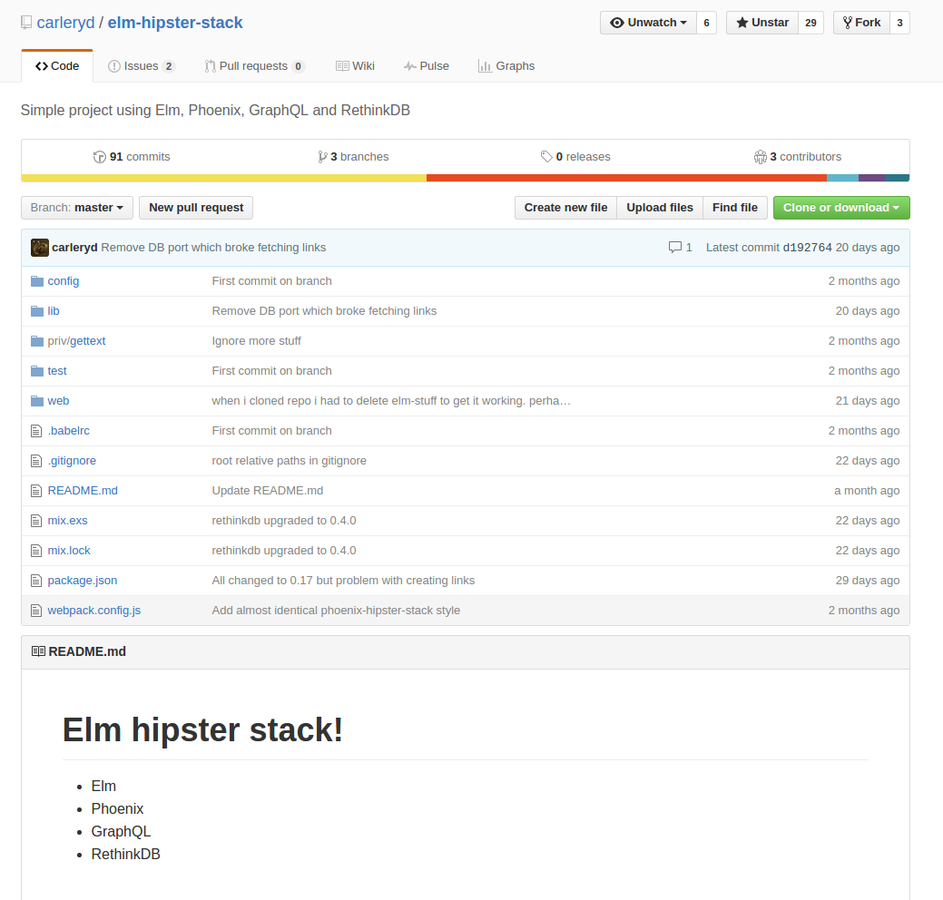
Task: Click the releases tag icon
Action: (546, 157)
